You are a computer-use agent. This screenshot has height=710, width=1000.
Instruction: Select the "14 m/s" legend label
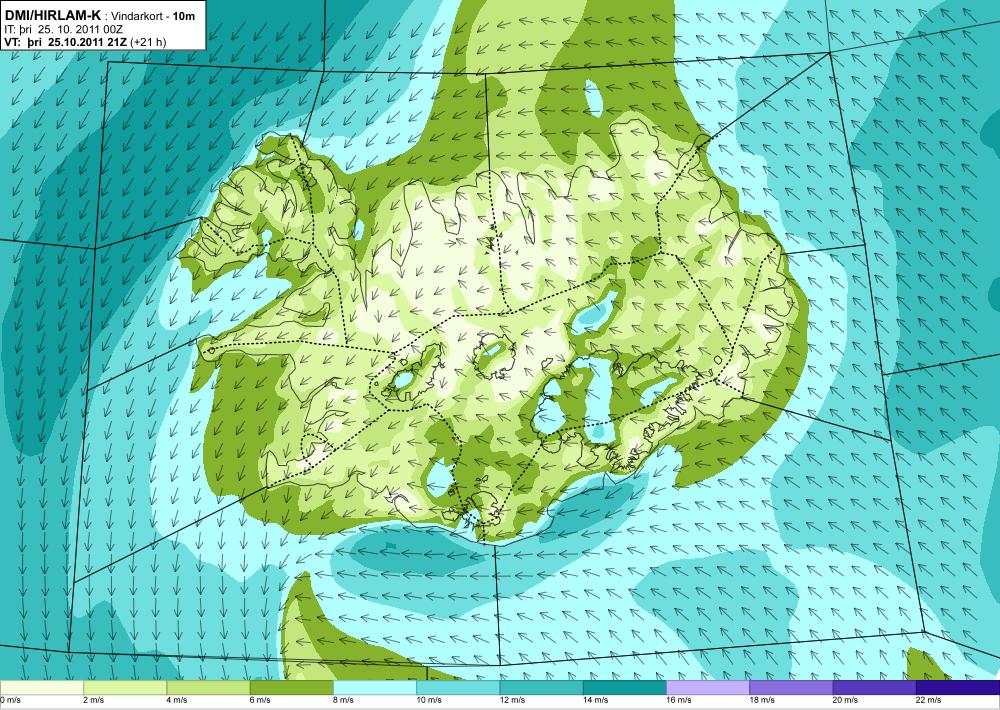(596, 700)
